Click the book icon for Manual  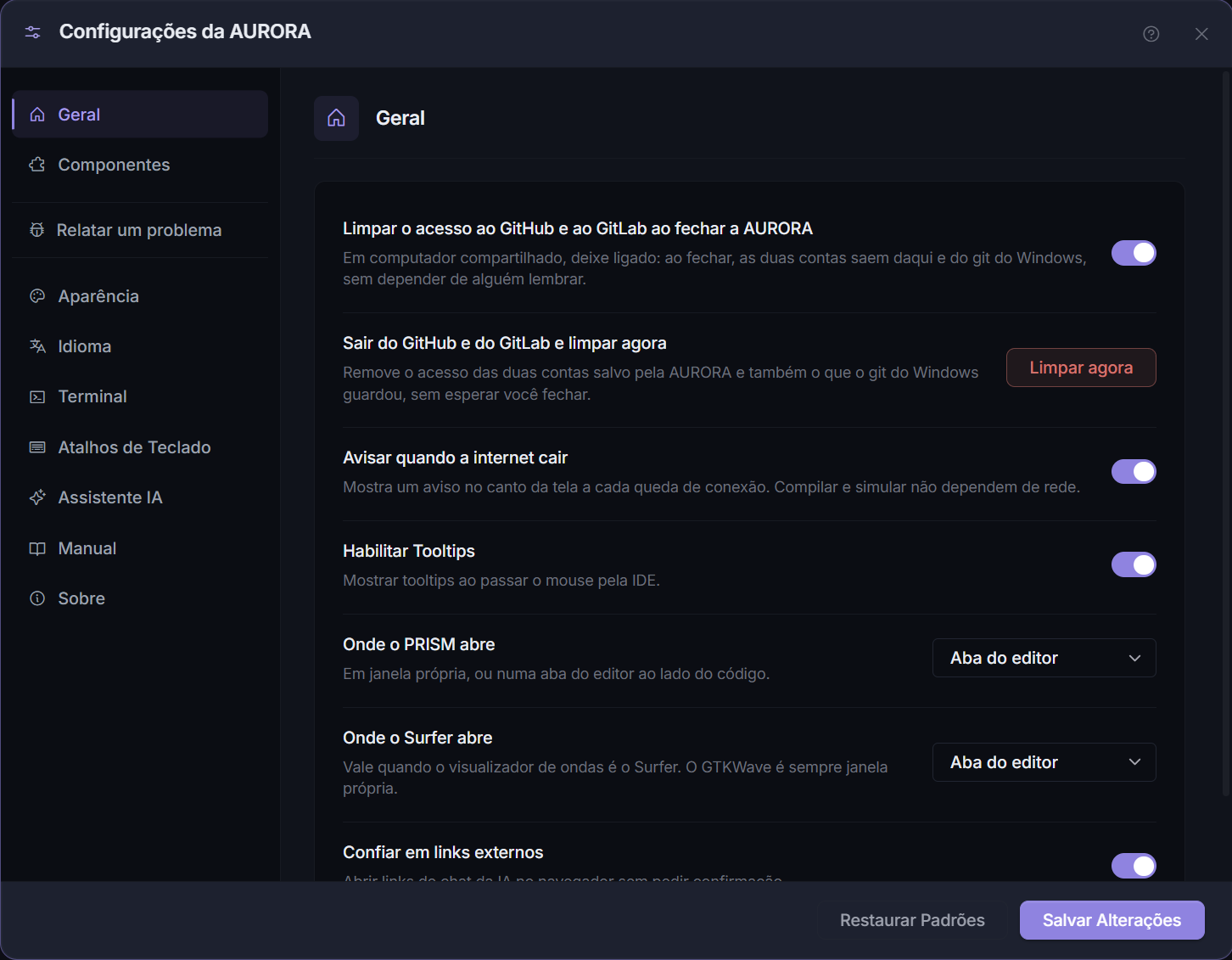pos(37,548)
